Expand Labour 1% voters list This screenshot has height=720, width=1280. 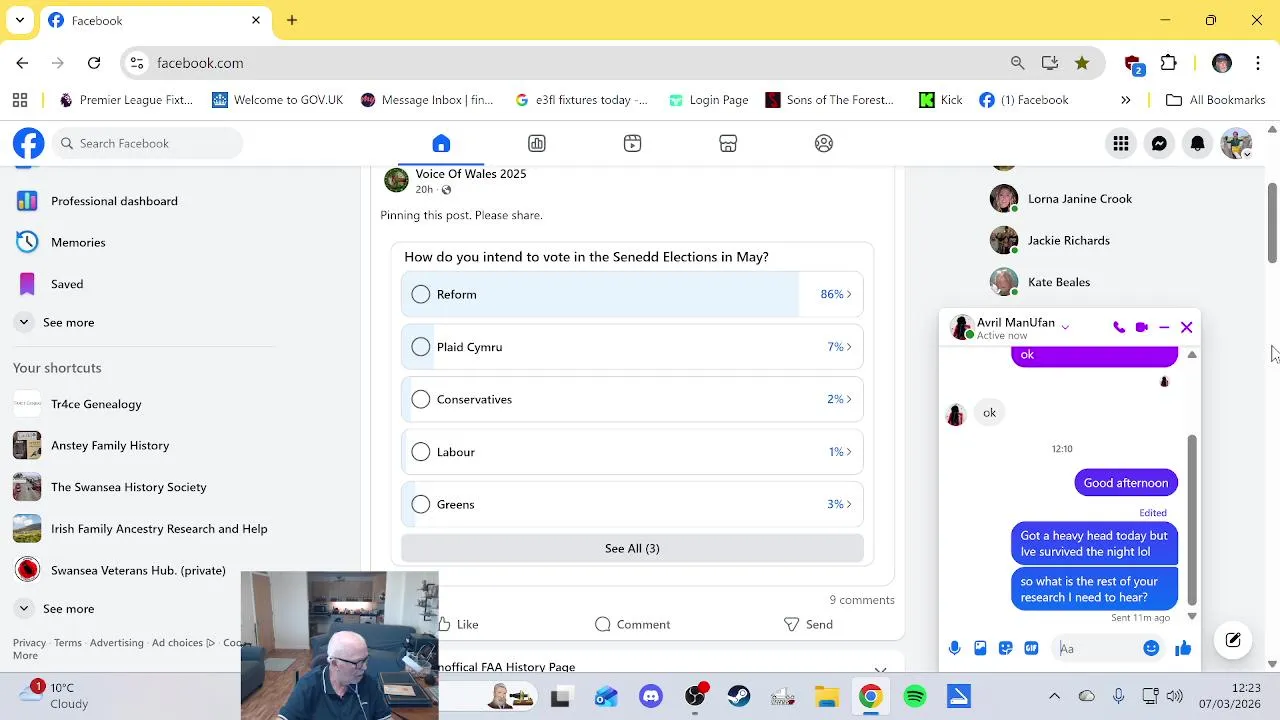(x=840, y=452)
